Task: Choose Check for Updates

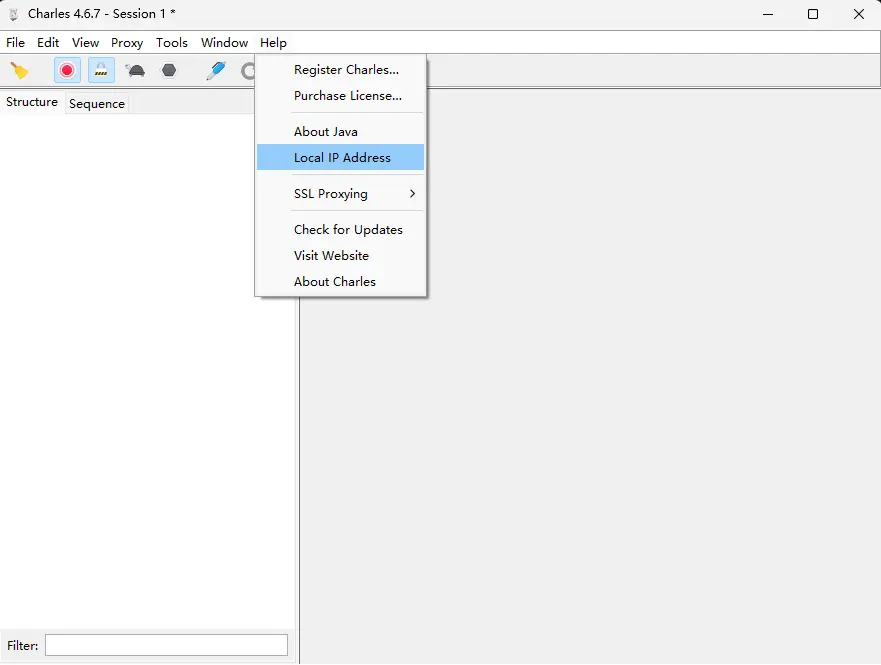Action: (340, 230)
